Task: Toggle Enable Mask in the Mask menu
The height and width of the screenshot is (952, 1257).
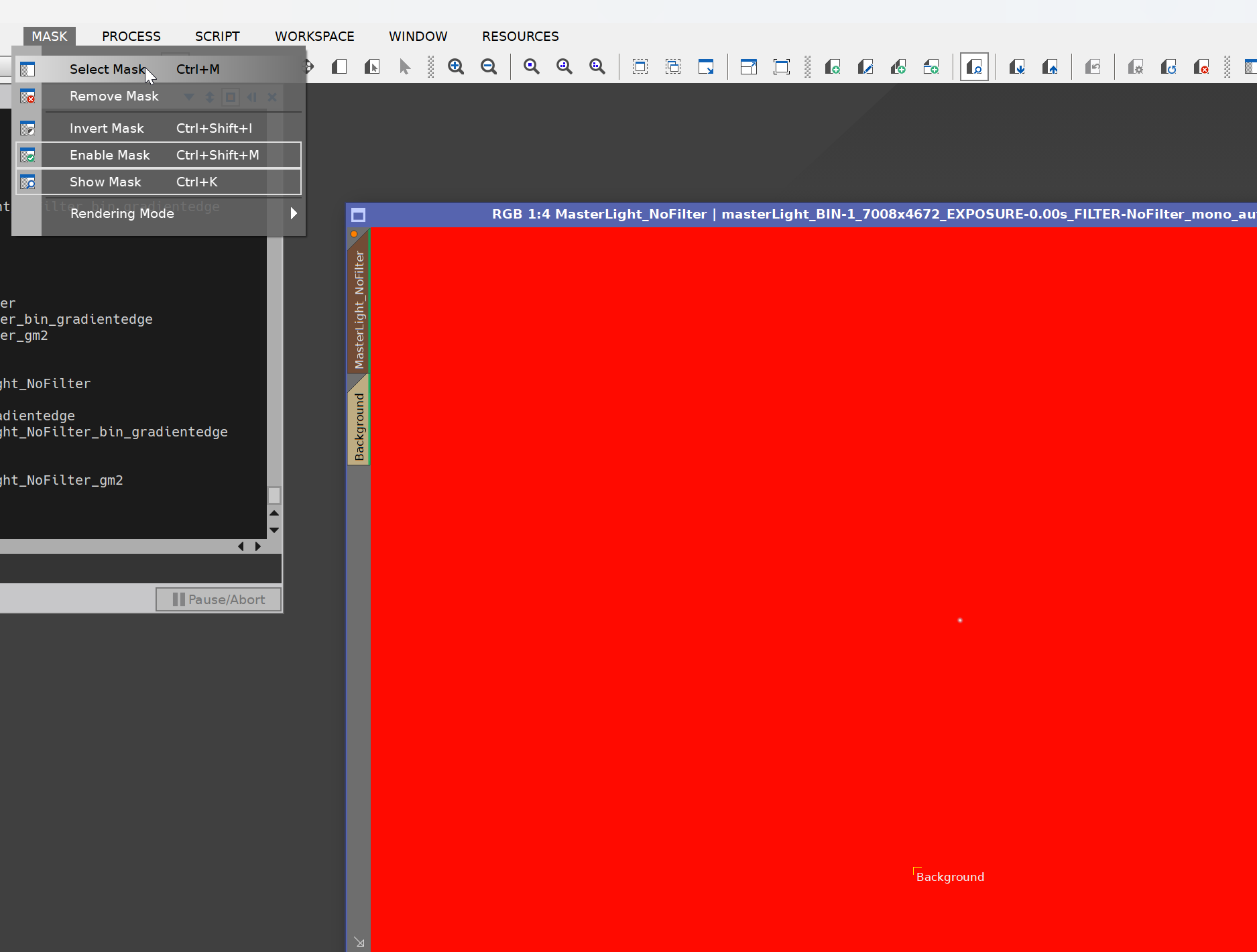Action: click(158, 155)
